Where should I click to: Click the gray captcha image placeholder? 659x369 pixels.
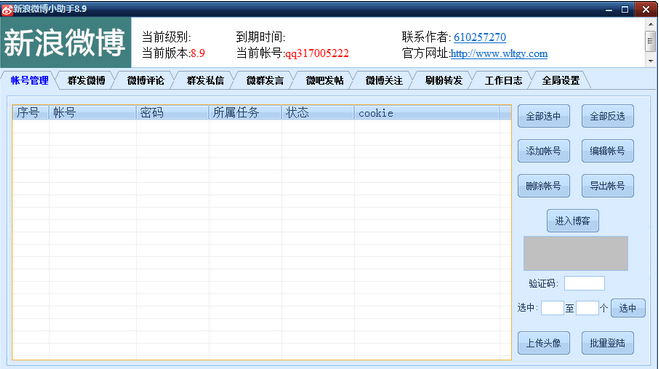tap(575, 253)
